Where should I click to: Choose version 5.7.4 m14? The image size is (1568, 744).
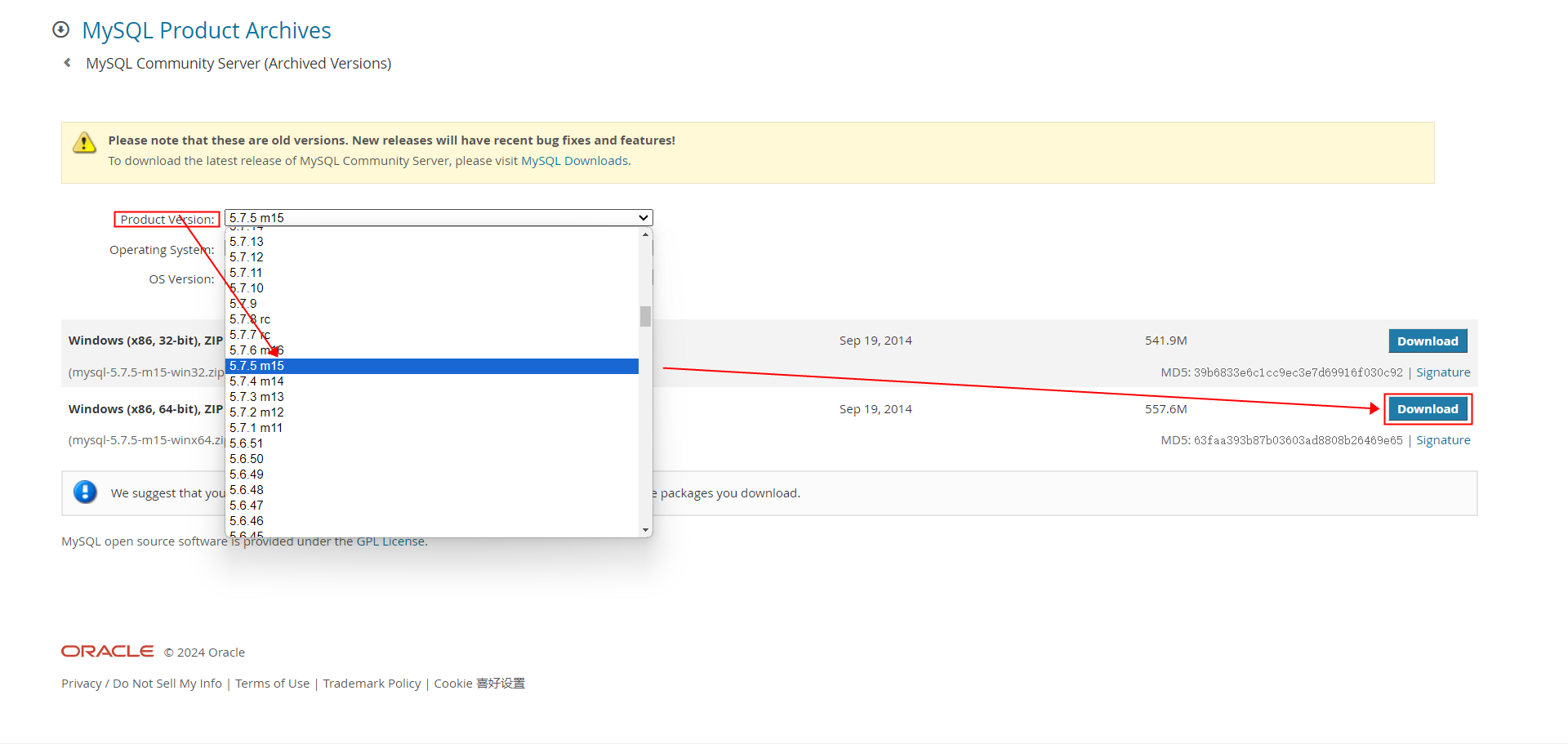tap(431, 381)
